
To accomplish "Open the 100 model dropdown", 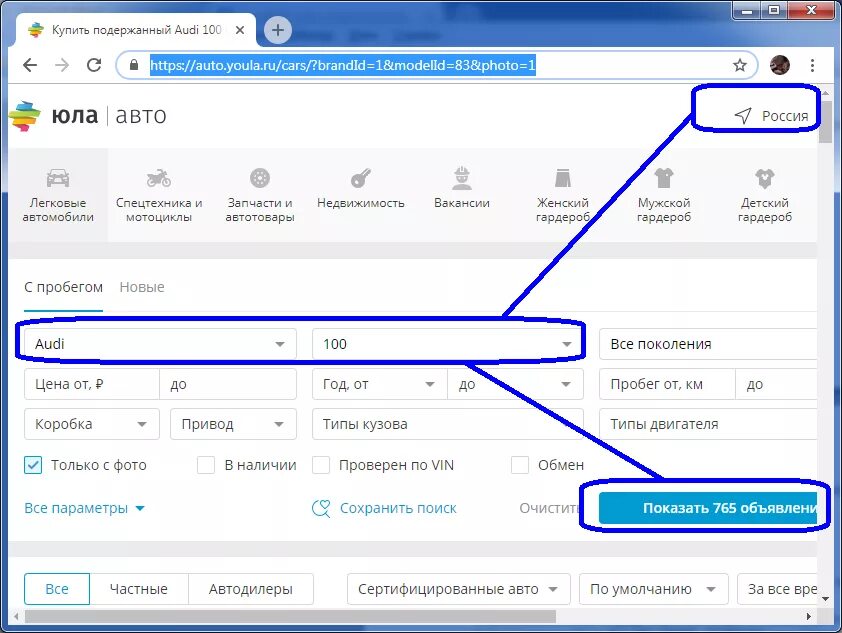I will (448, 344).
